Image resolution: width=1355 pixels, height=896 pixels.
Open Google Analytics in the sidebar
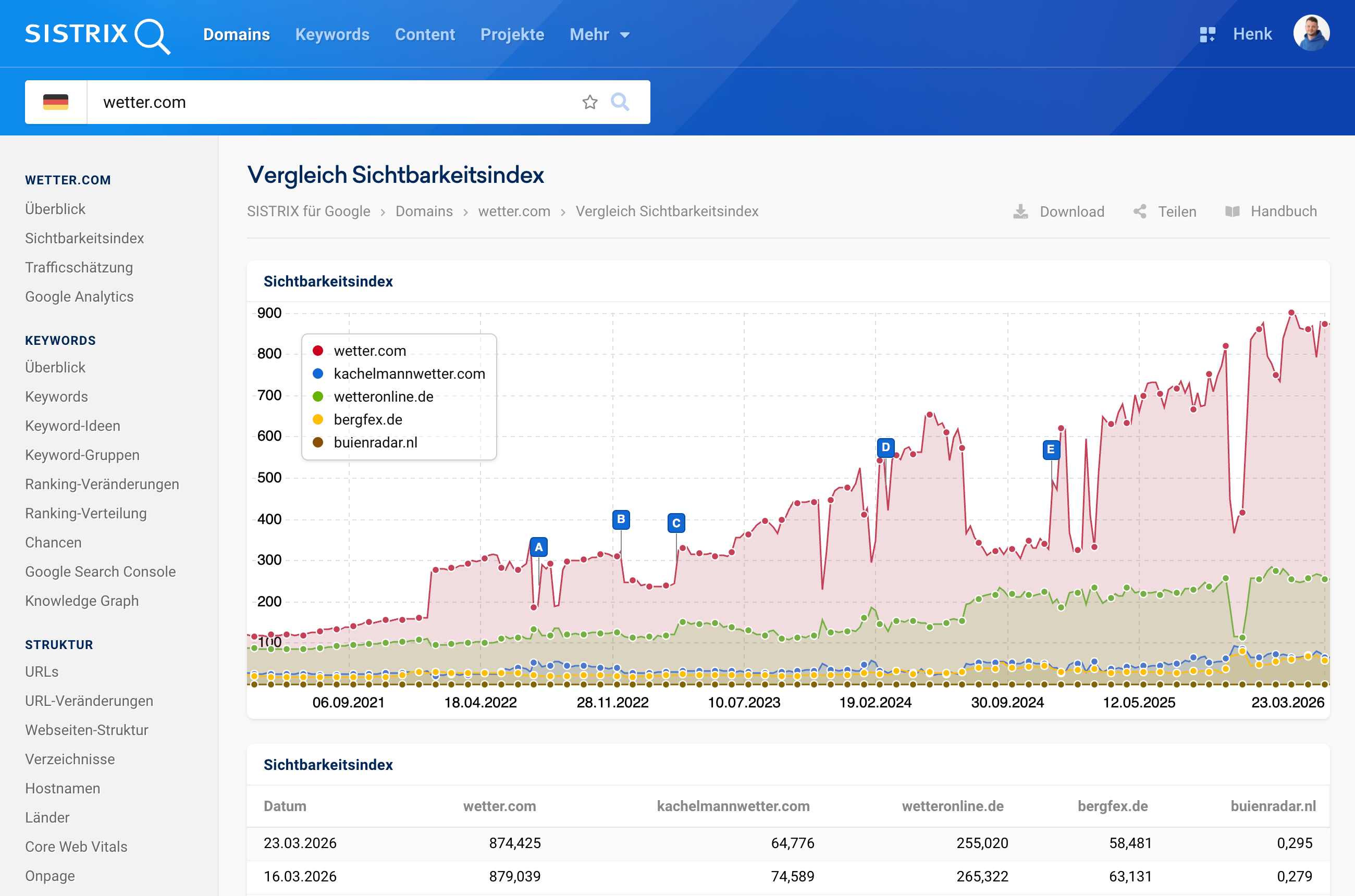(79, 296)
